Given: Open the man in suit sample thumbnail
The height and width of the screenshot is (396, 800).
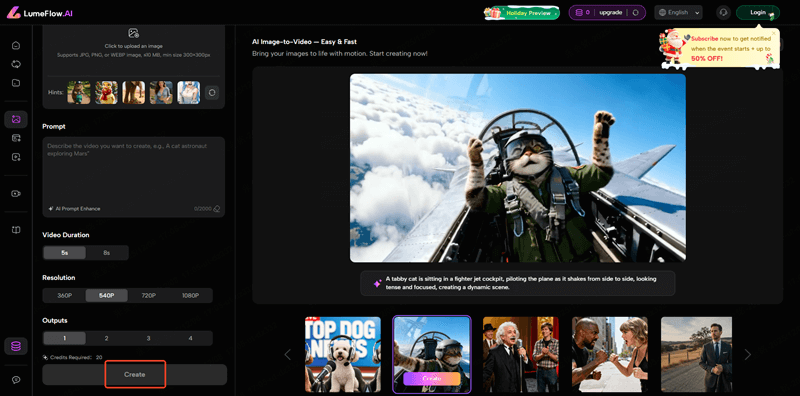Looking at the screenshot, I should click(x=696, y=354).
